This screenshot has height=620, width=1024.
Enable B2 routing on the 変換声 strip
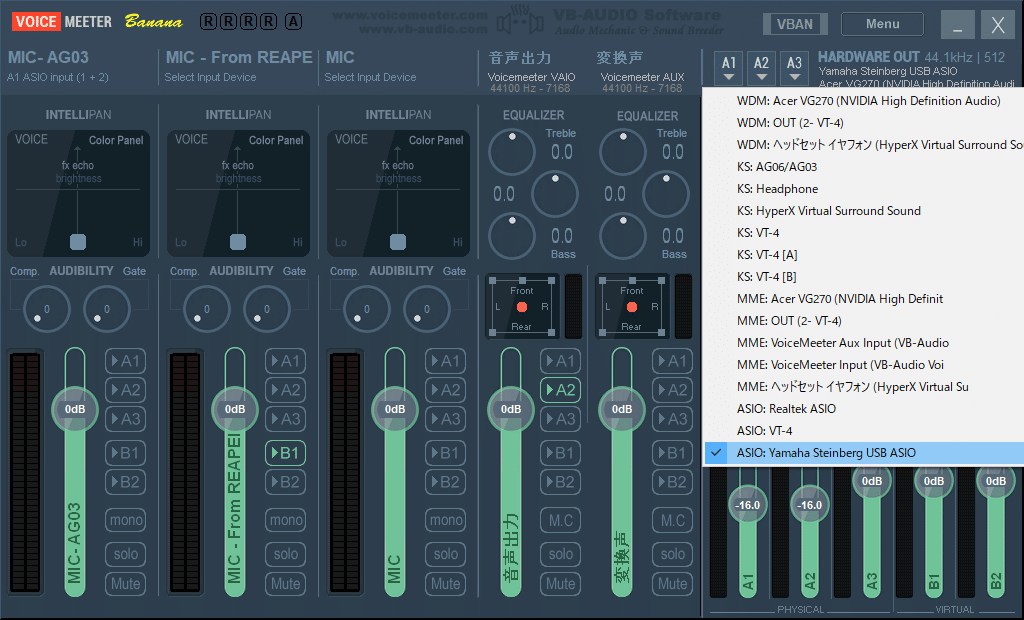(x=672, y=482)
